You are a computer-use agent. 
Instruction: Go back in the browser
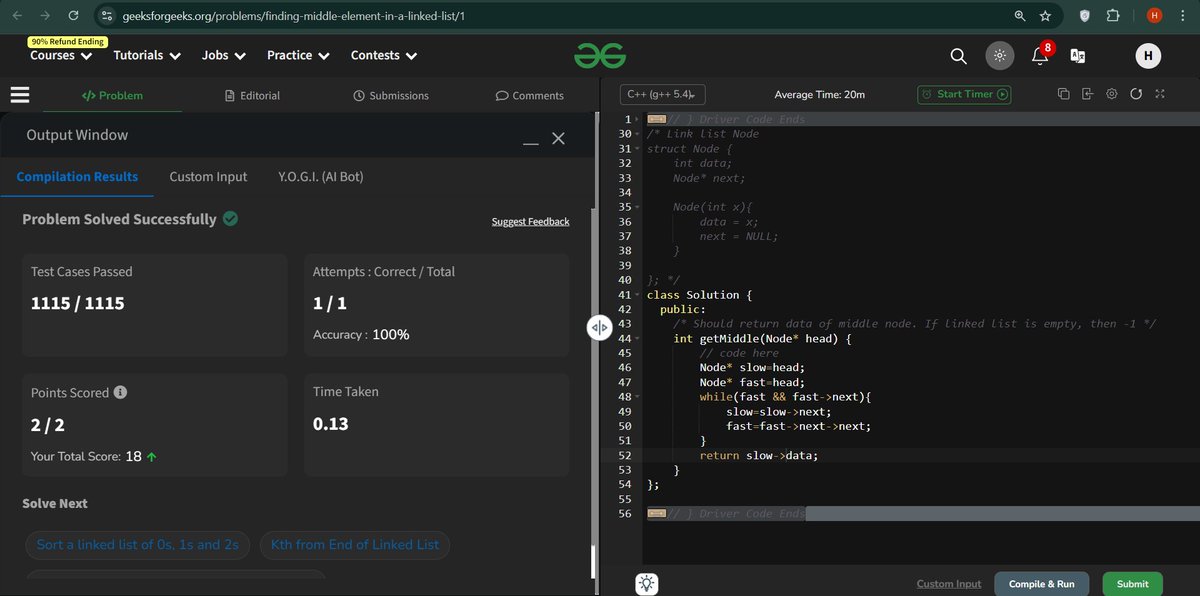tap(17, 16)
